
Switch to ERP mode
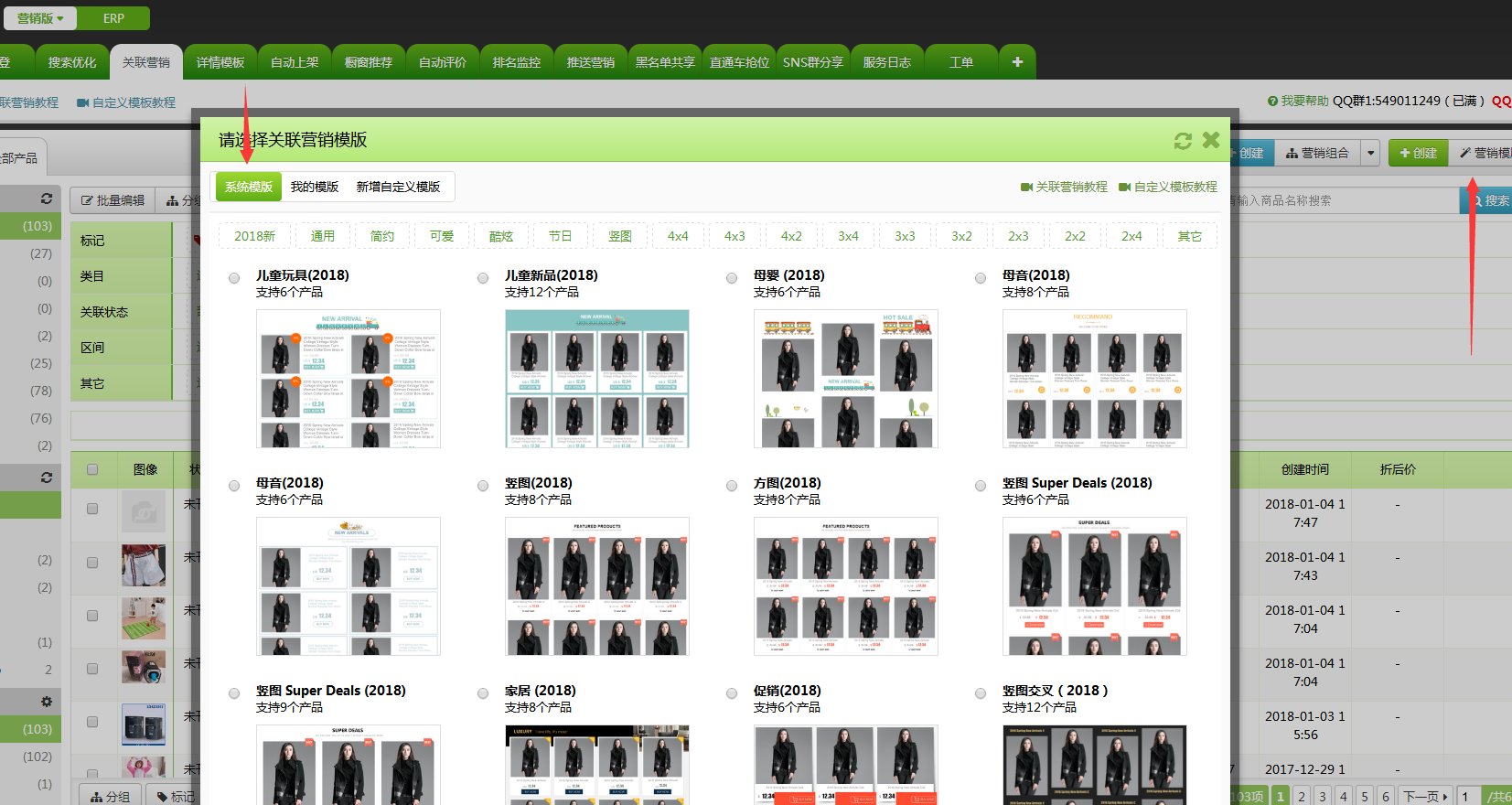coord(113,18)
